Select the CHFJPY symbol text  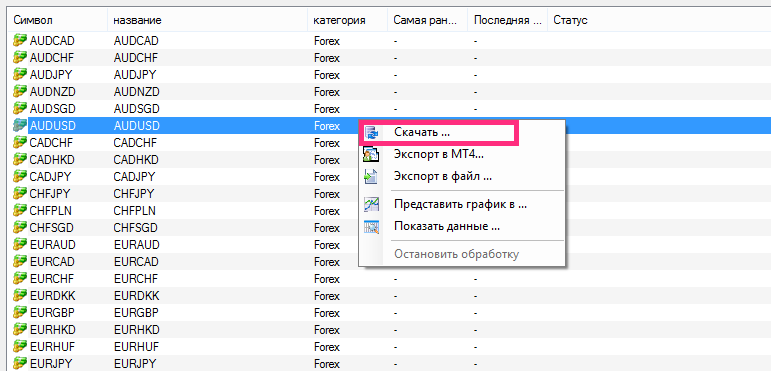(51, 194)
